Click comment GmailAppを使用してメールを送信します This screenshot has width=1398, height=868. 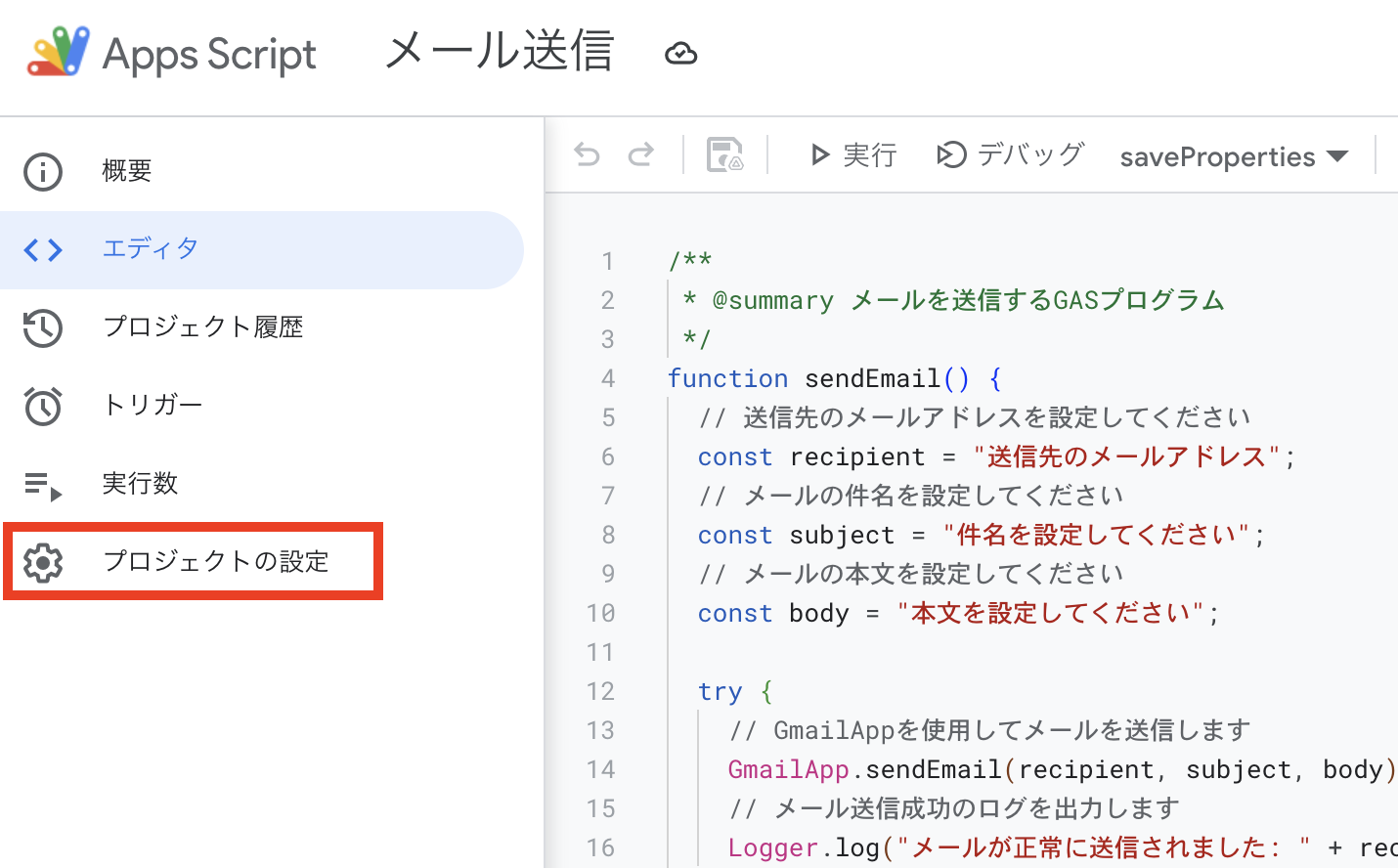tap(990, 730)
